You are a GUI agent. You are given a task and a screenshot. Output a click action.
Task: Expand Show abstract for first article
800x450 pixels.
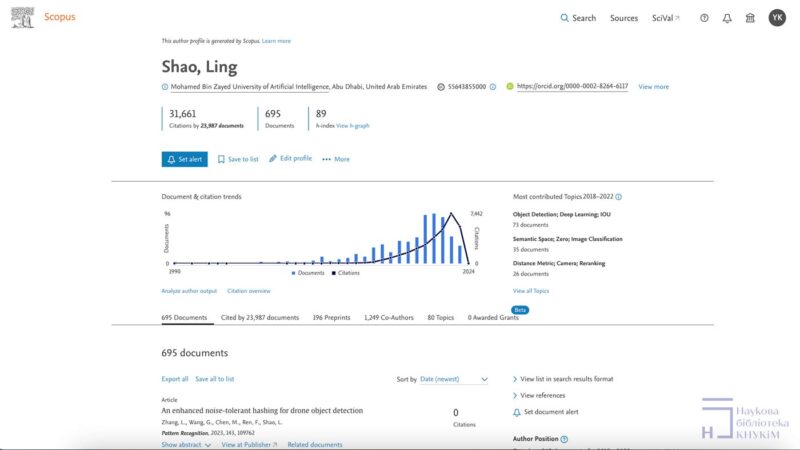point(186,444)
